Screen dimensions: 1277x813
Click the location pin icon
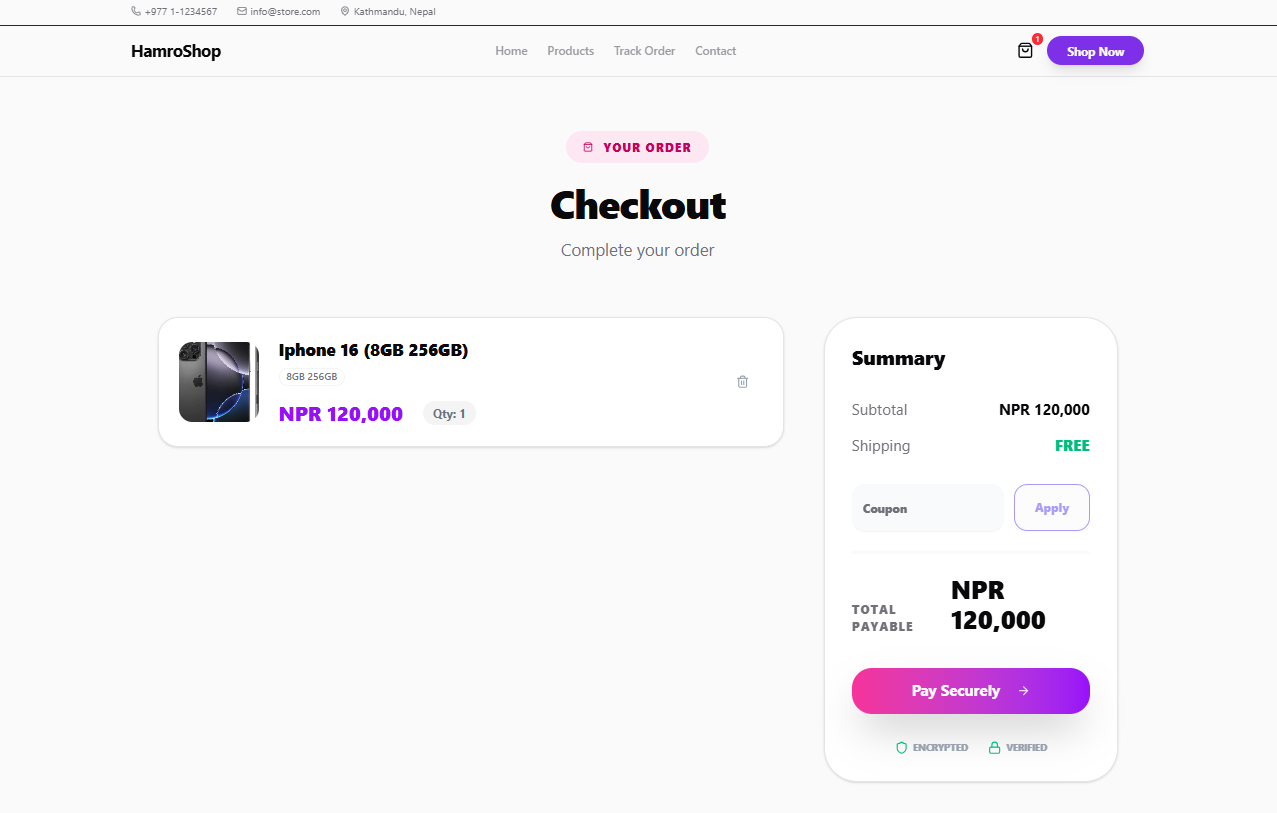coord(345,12)
